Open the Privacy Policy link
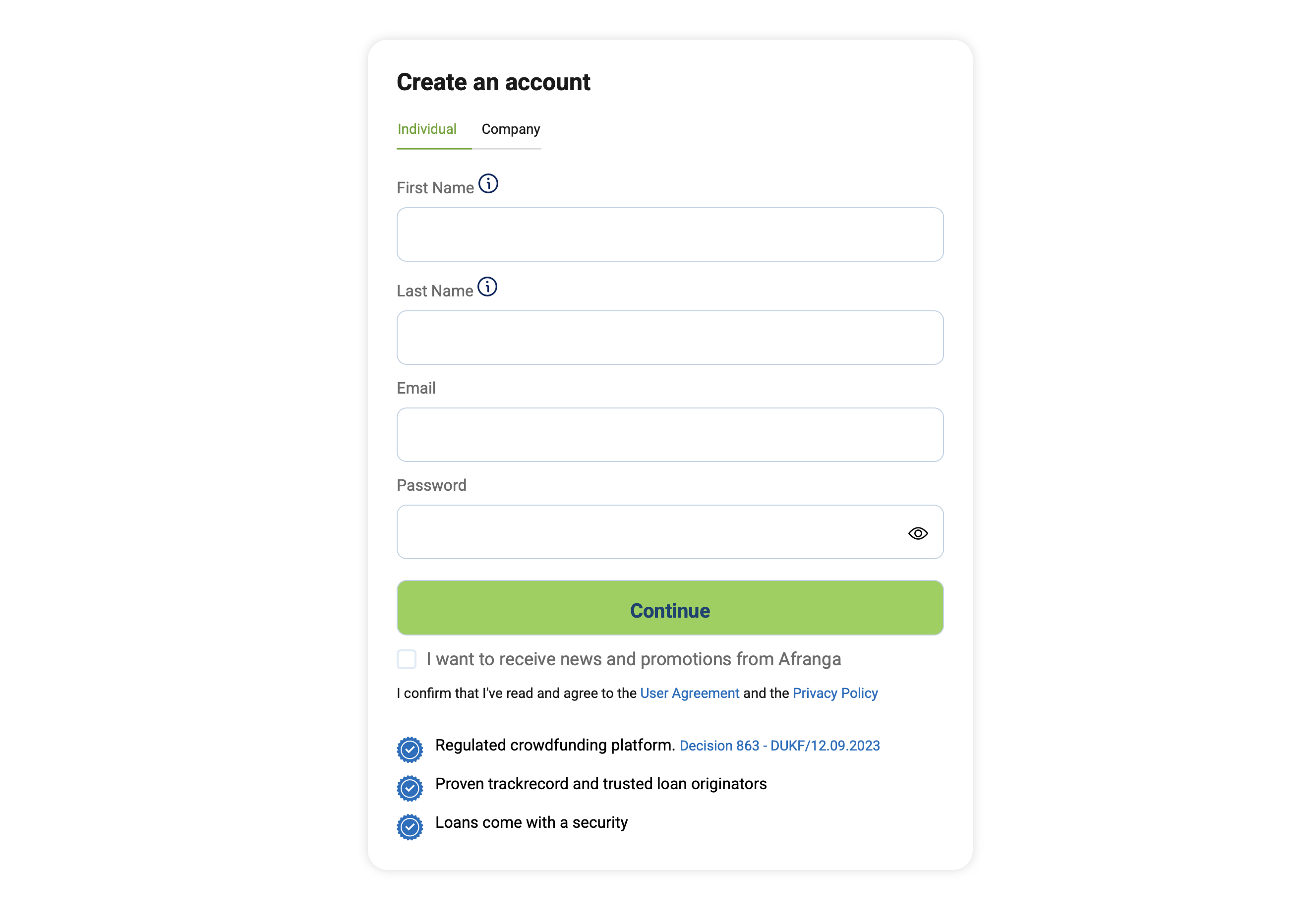 point(835,693)
